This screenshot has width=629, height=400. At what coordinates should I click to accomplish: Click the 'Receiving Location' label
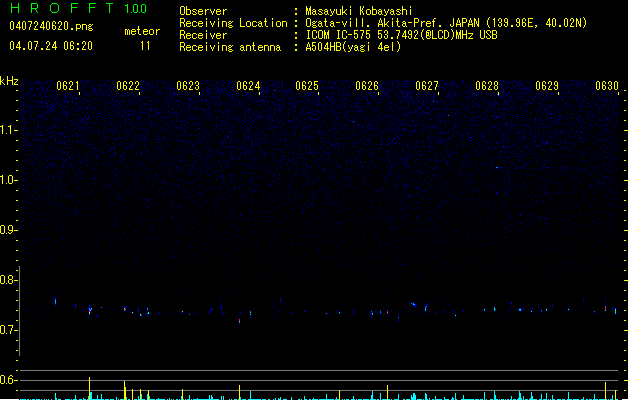point(233,23)
